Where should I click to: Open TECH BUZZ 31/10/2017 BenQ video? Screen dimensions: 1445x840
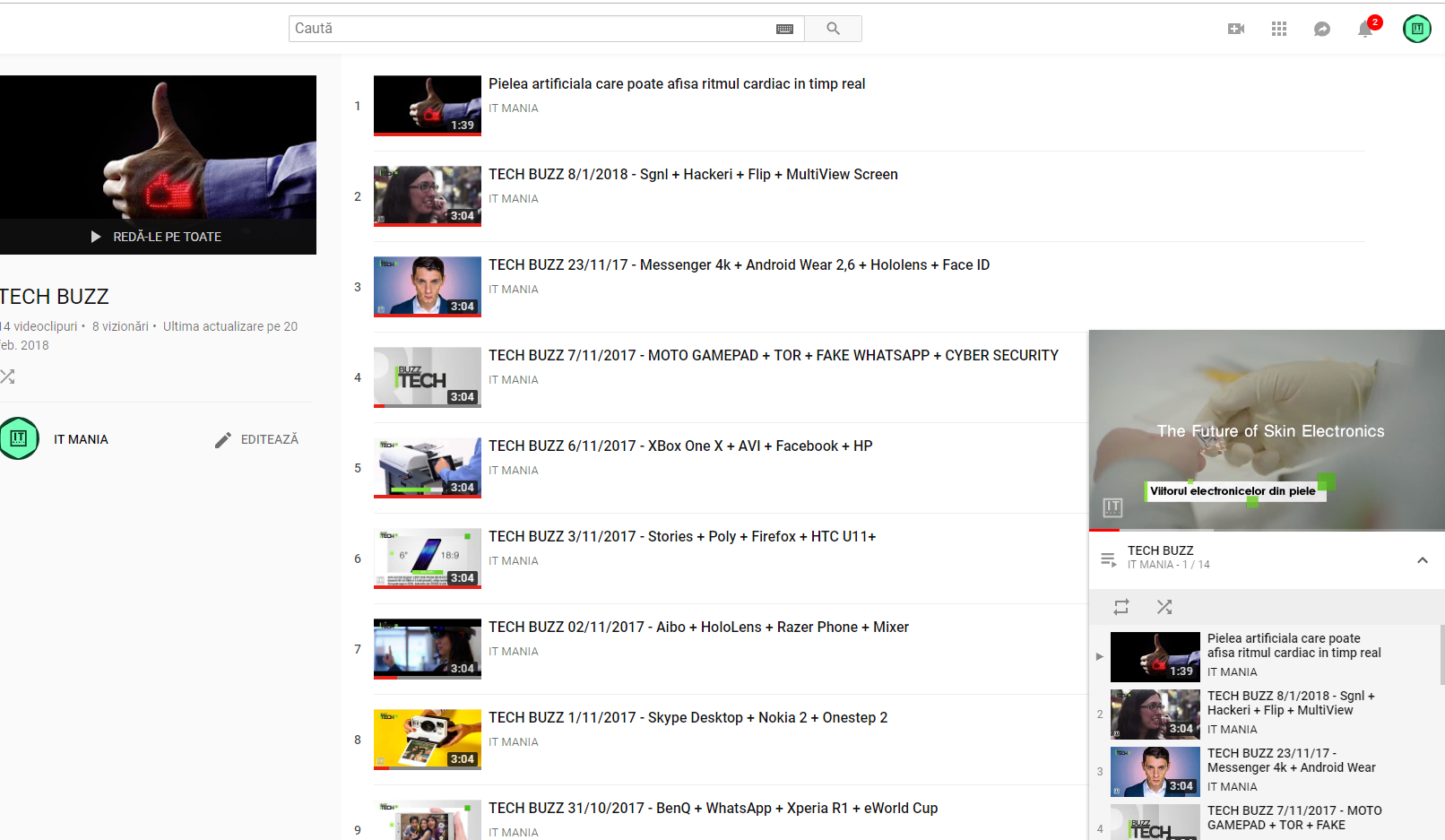pyautogui.click(x=713, y=808)
